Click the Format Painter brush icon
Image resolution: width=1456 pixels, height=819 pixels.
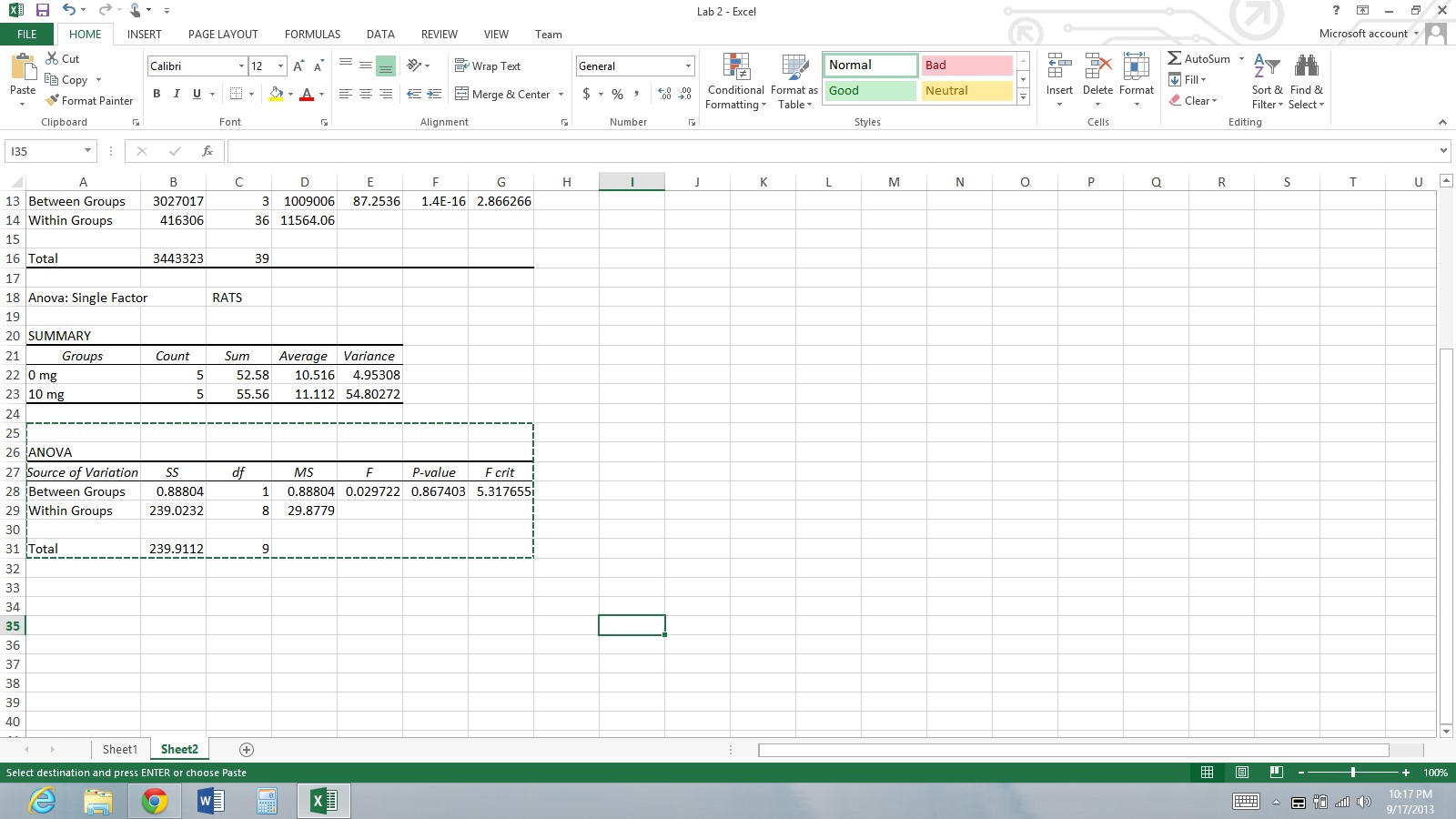click(53, 101)
